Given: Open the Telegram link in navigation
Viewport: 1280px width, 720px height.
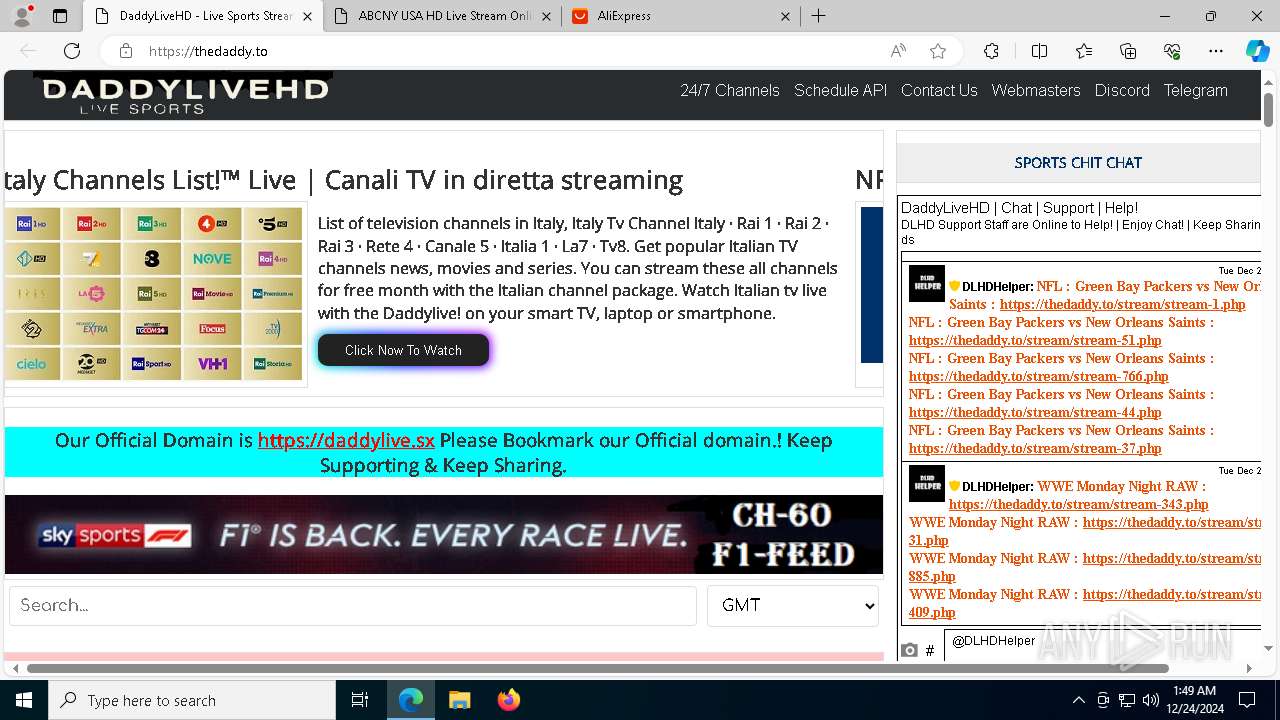Looking at the screenshot, I should pyautogui.click(x=1195, y=90).
